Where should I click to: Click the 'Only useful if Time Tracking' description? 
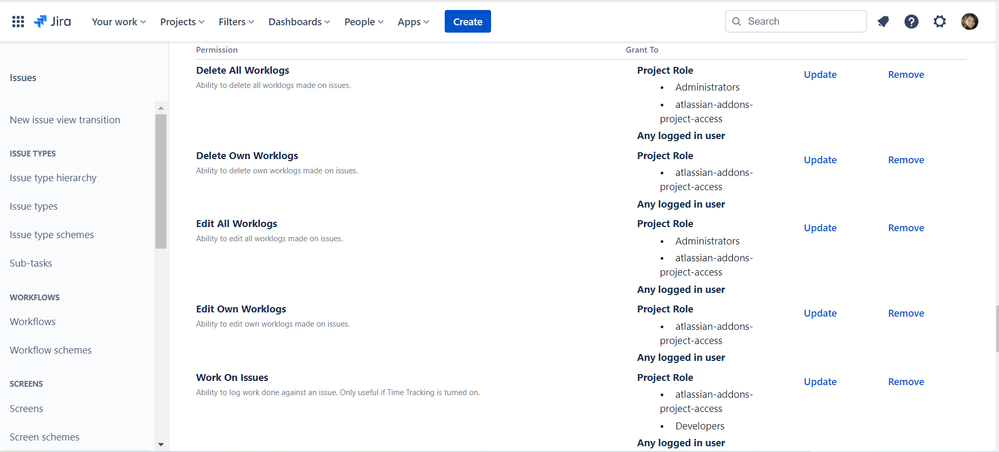pyautogui.click(x=410, y=393)
